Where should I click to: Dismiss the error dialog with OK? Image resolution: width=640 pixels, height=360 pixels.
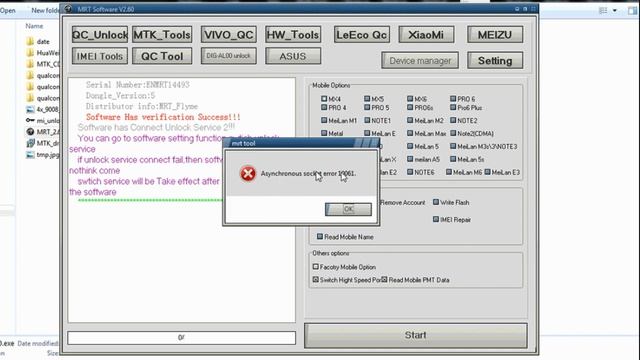[348, 209]
